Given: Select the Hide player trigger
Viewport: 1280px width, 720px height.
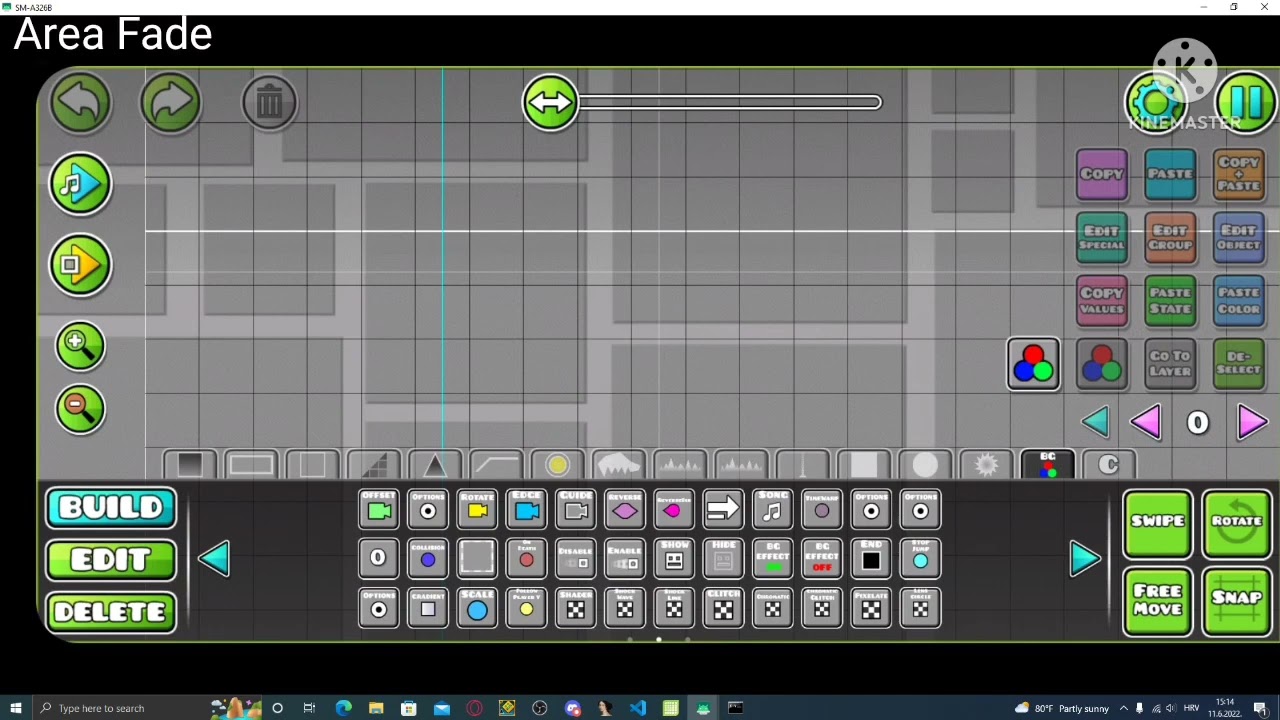Looking at the screenshot, I should click(723, 559).
